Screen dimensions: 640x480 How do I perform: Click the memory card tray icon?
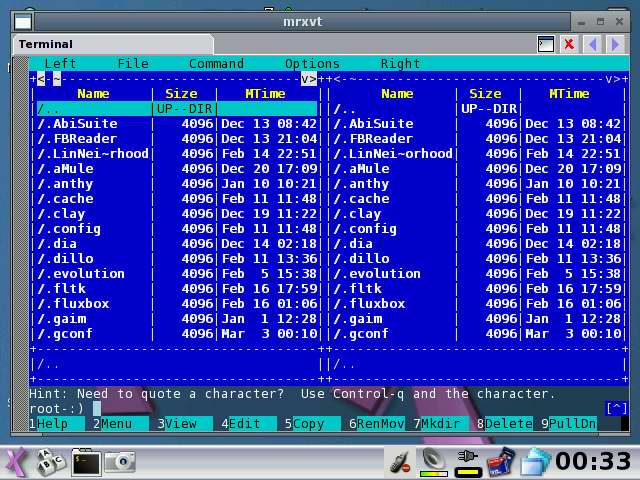pos(500,461)
